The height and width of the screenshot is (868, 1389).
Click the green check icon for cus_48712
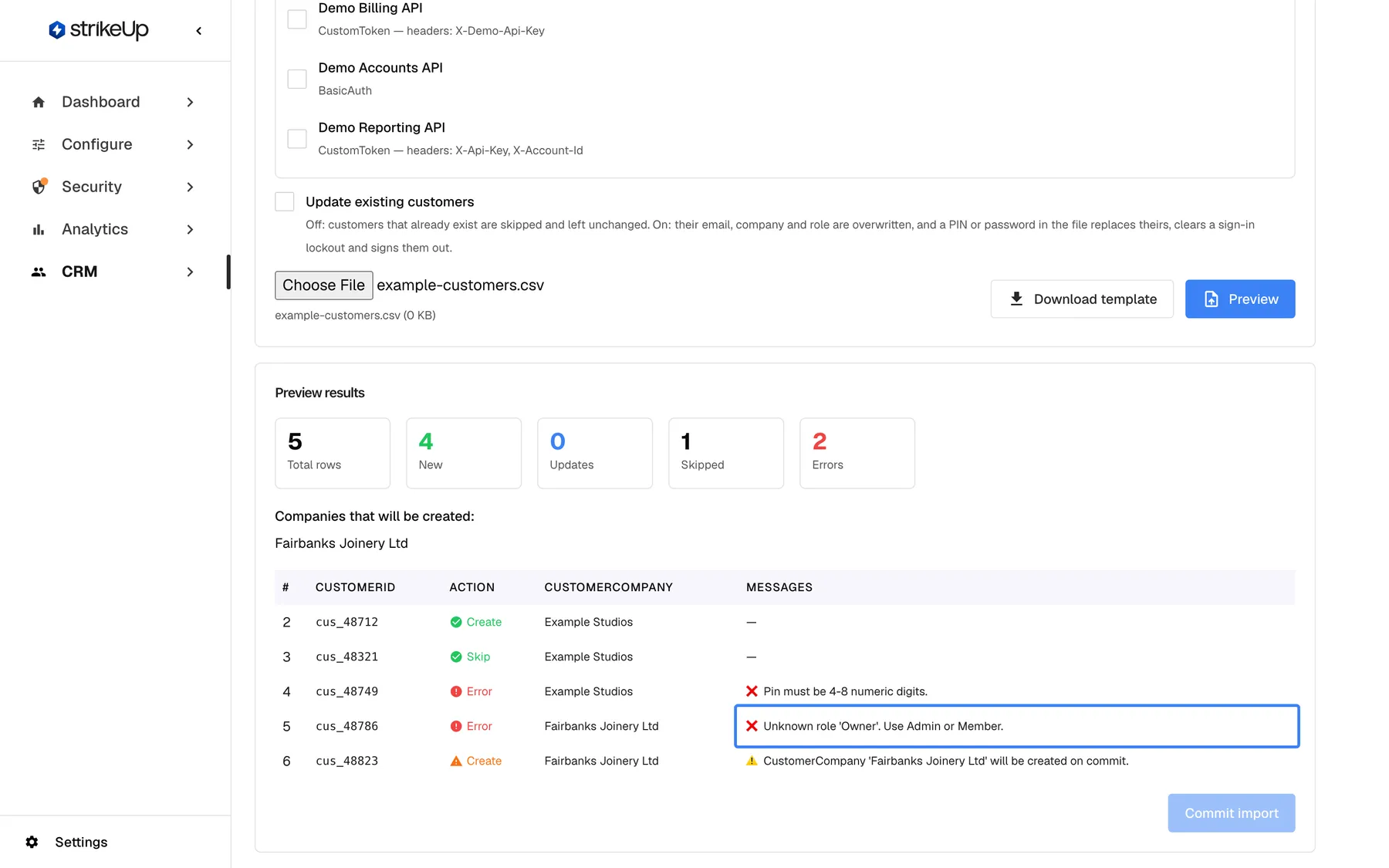click(456, 622)
